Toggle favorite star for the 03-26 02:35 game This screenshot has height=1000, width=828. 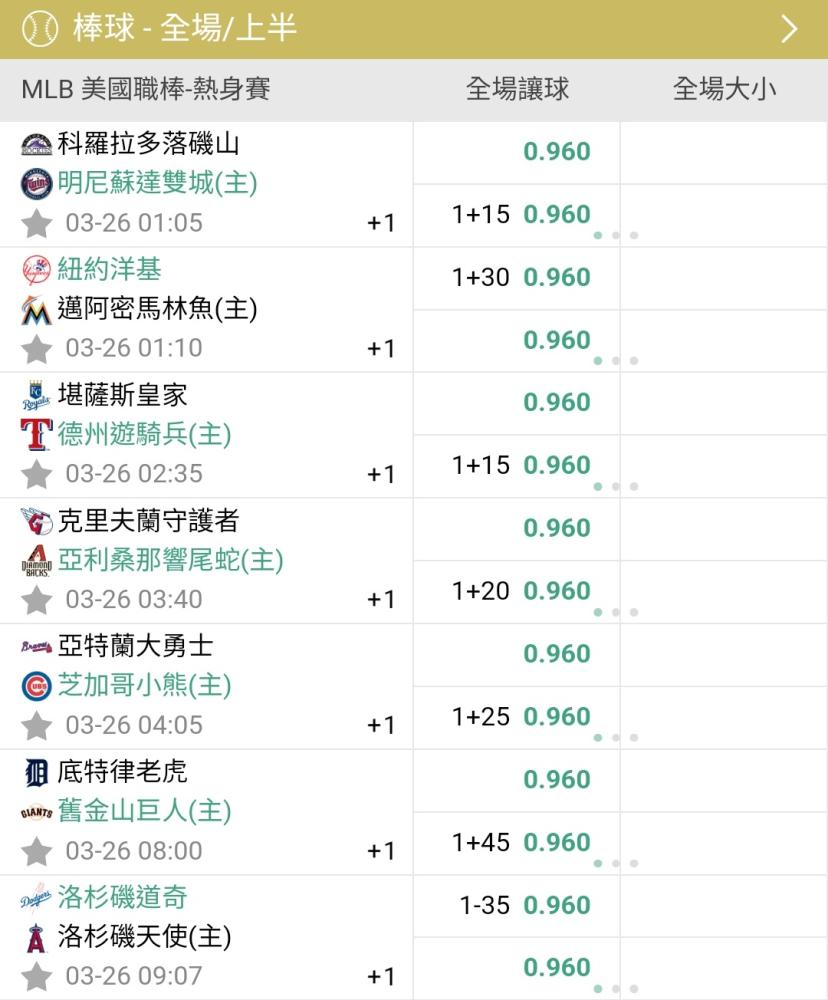click(37, 474)
